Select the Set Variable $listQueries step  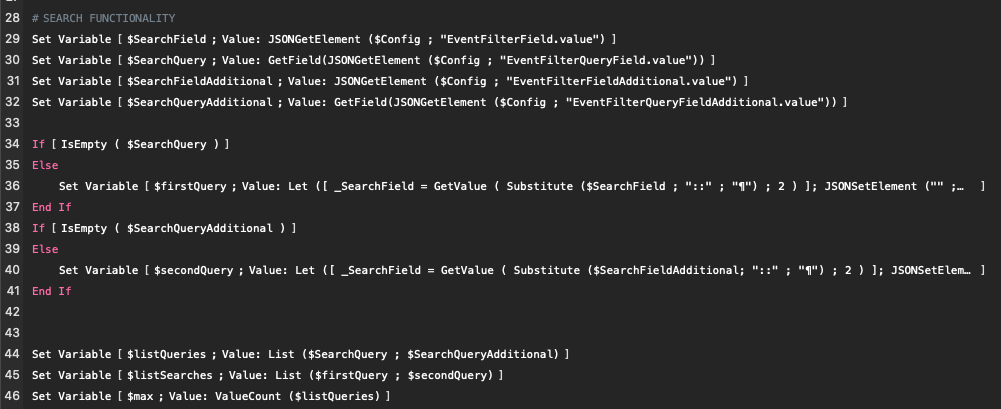(301, 354)
